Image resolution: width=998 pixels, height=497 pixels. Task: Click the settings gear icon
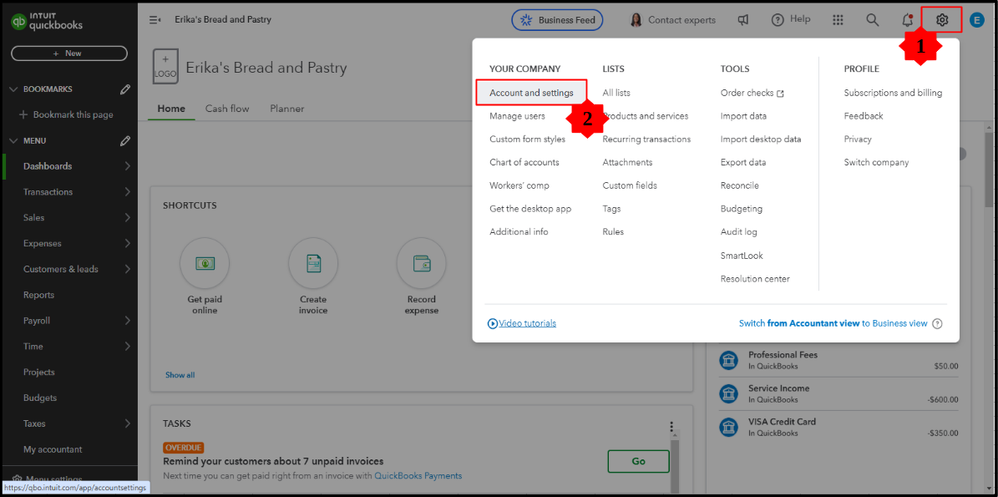(942, 20)
